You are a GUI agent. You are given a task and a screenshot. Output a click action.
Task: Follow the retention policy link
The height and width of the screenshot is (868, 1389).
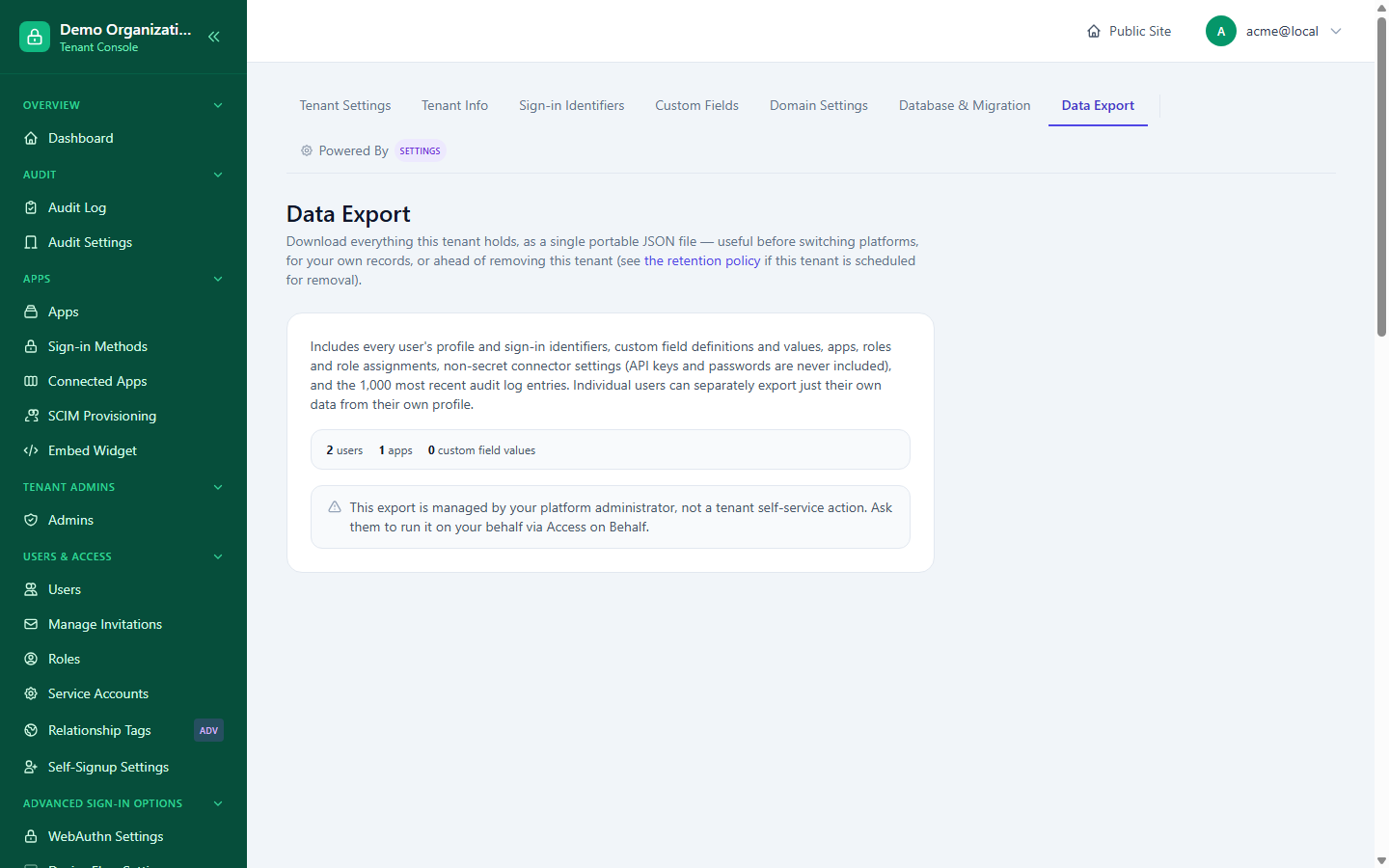[702, 260]
